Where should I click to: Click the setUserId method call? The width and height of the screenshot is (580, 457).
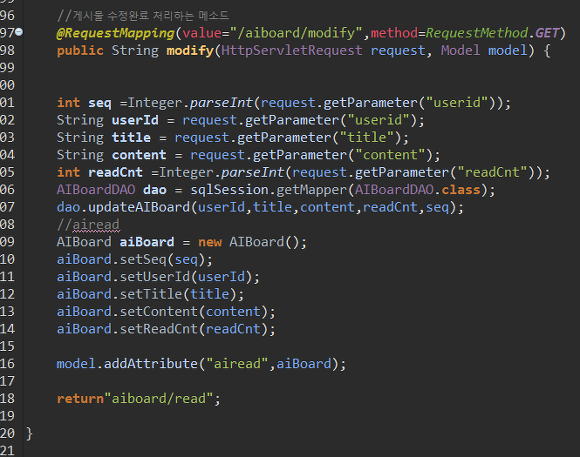coord(154,277)
